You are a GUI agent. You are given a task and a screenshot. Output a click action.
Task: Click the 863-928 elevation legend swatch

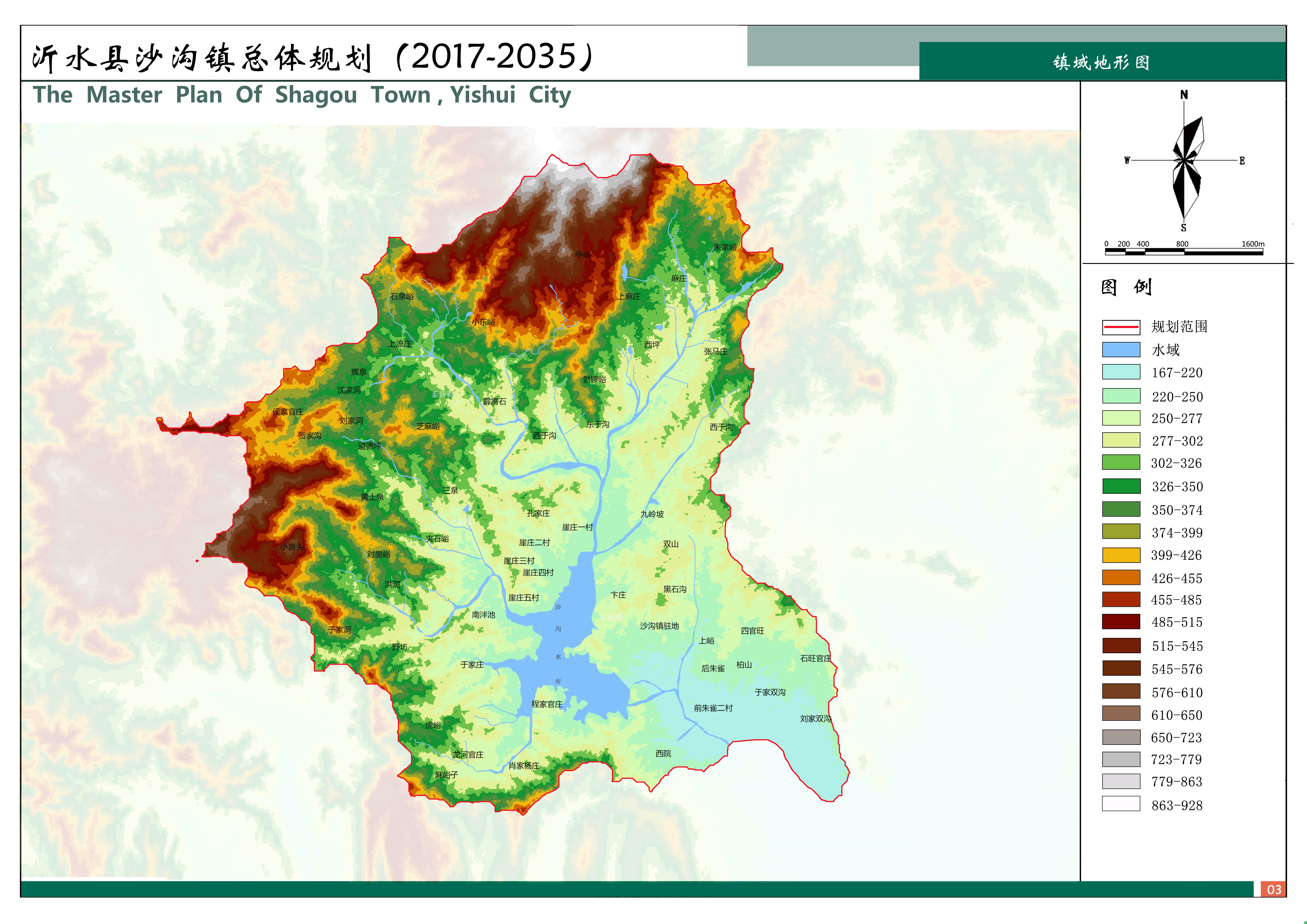1121,803
